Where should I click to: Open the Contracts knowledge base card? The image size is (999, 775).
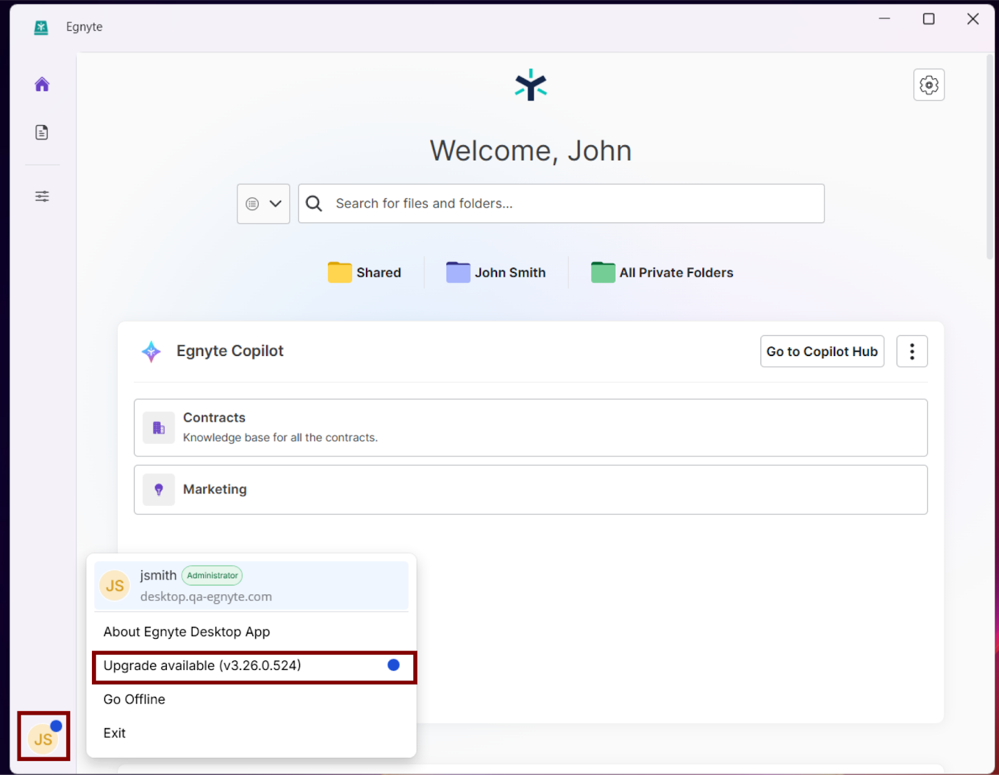pos(531,428)
